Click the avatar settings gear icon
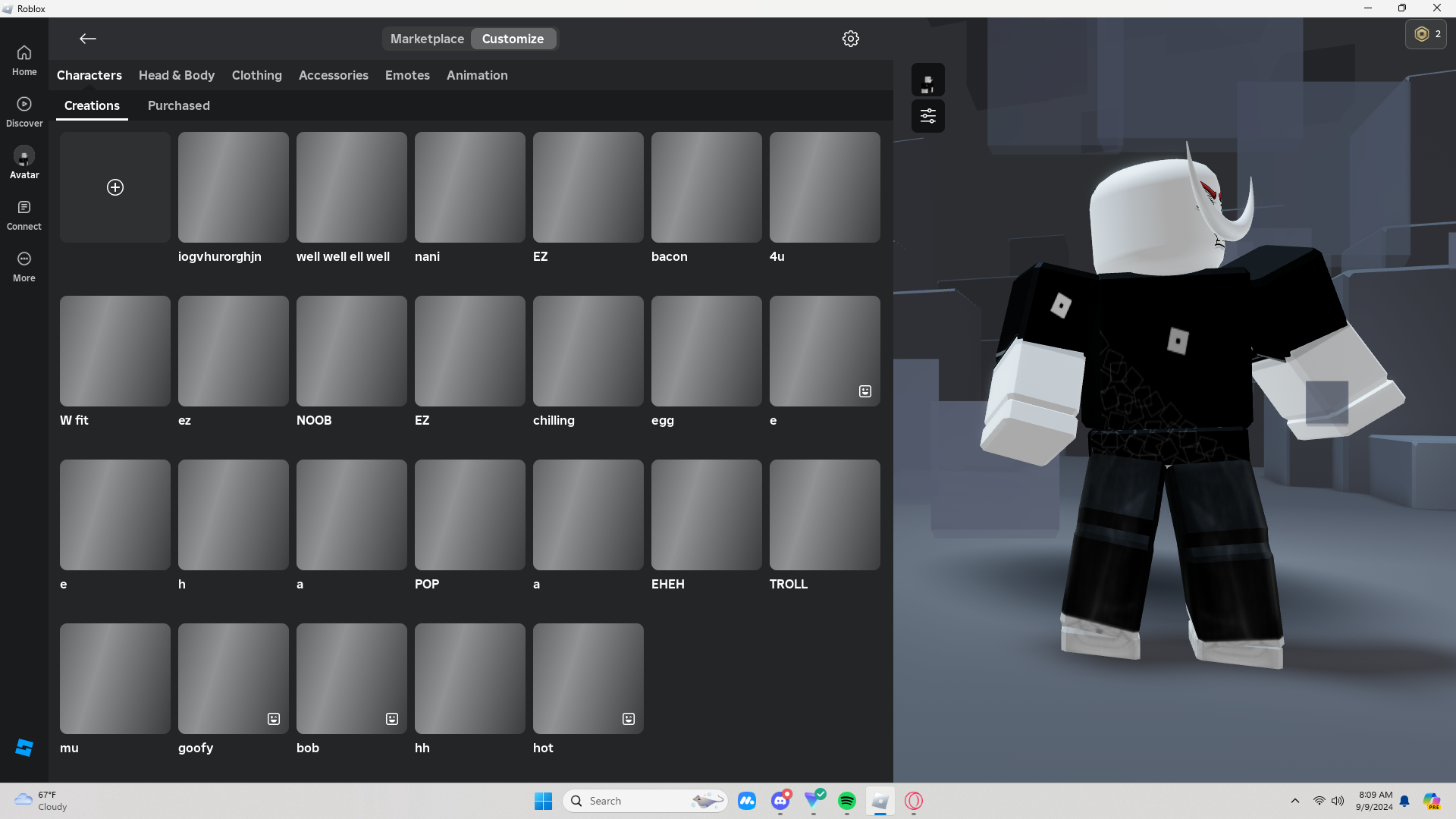The image size is (1456, 819). 851,39
